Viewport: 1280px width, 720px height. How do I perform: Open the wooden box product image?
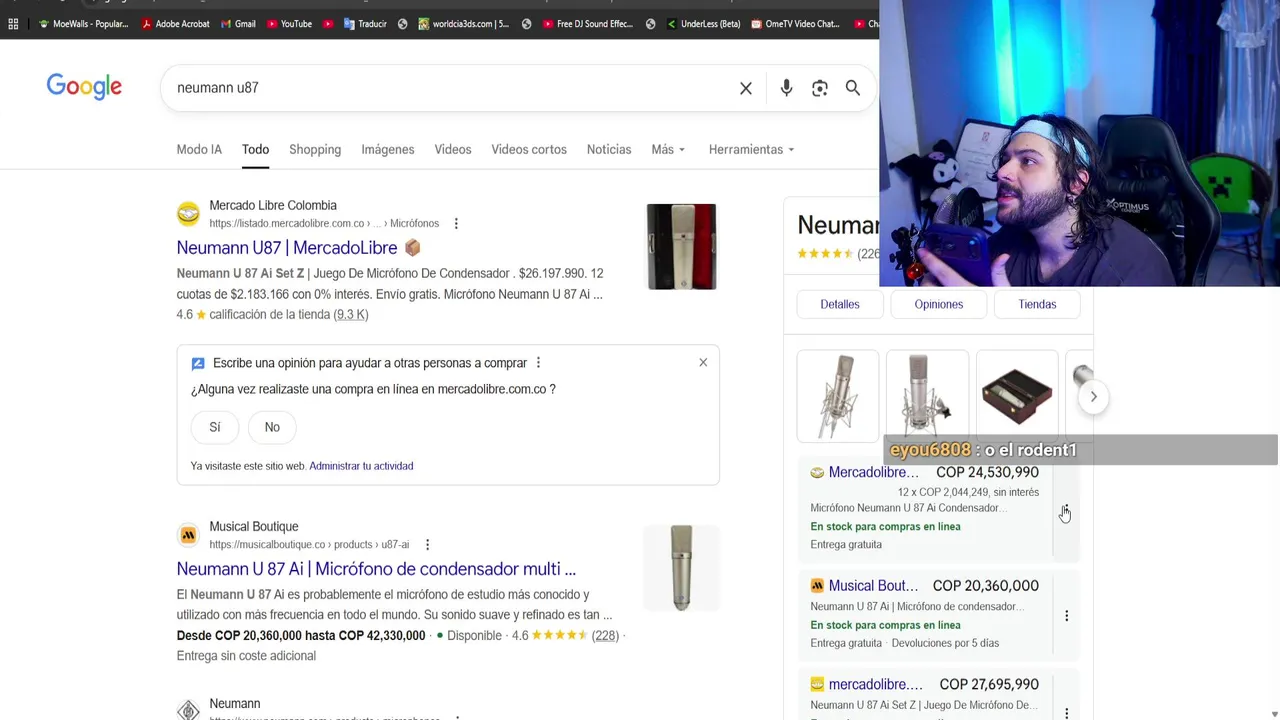pos(1017,396)
